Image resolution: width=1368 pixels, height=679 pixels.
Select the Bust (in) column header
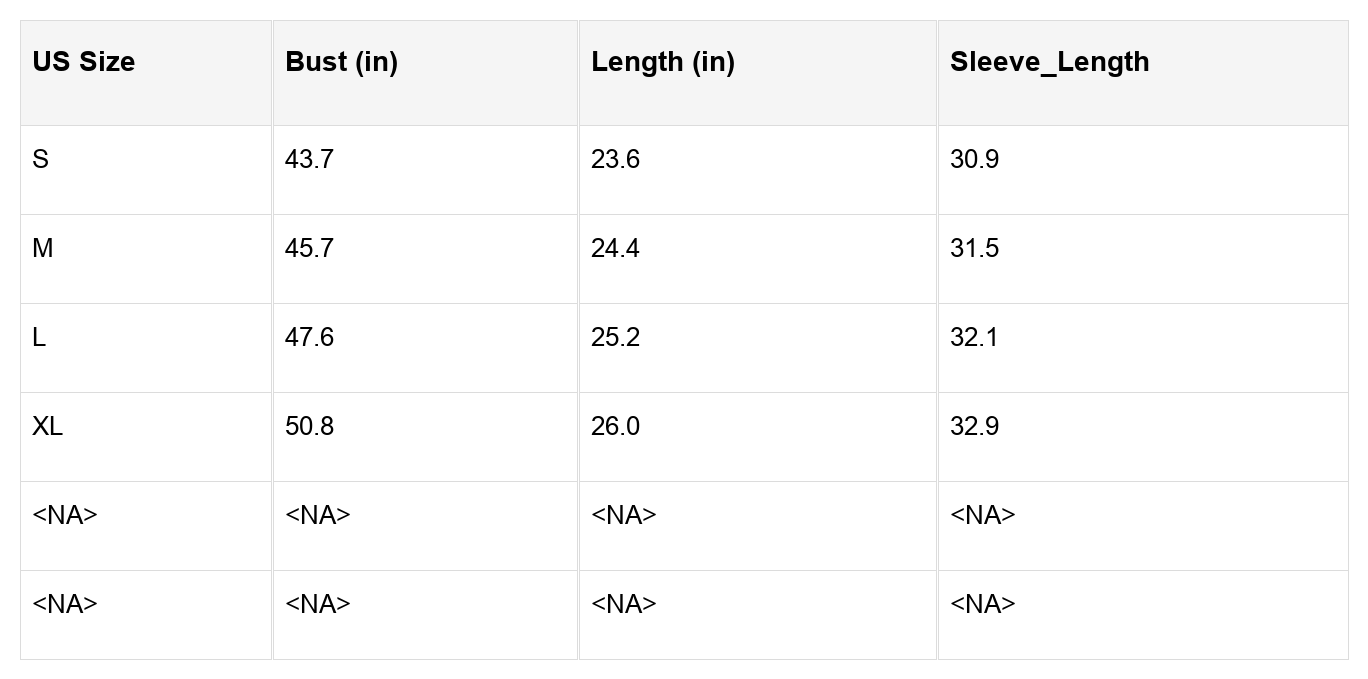click(x=341, y=62)
